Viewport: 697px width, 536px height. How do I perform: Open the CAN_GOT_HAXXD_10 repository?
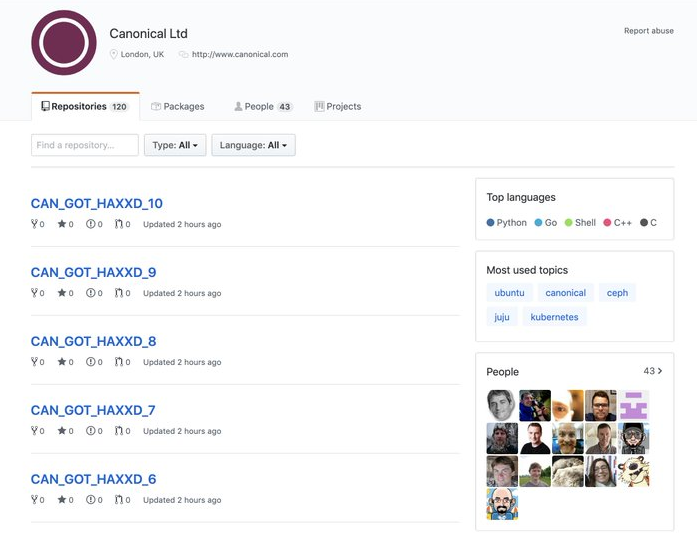pos(97,203)
